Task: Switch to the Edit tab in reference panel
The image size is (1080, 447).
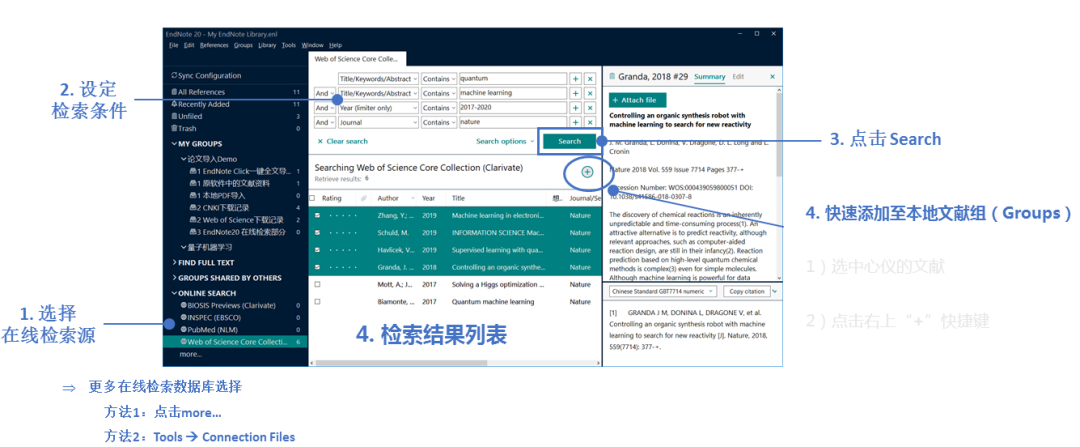Action: (x=738, y=76)
